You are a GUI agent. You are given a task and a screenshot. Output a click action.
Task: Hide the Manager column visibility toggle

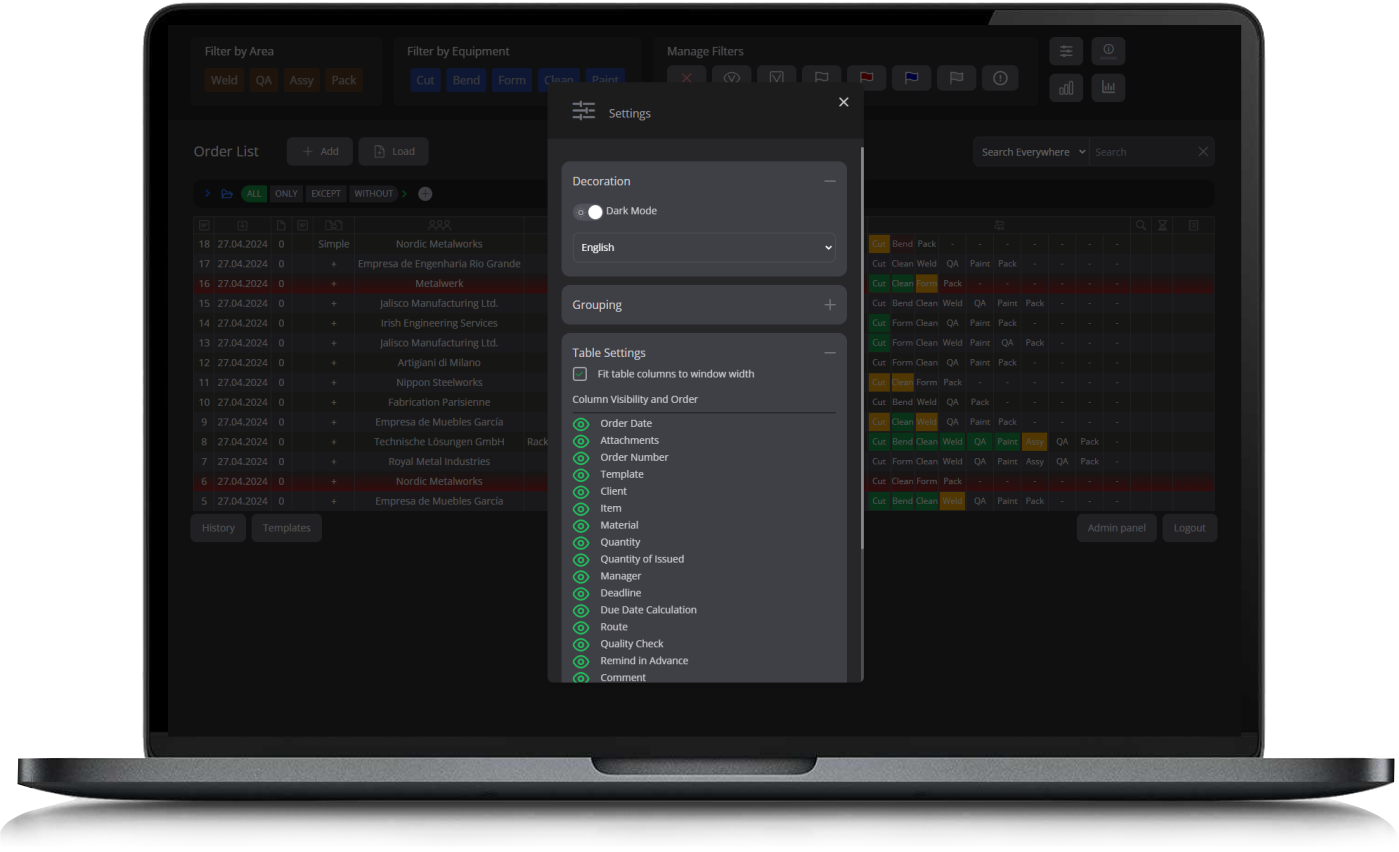click(580, 576)
